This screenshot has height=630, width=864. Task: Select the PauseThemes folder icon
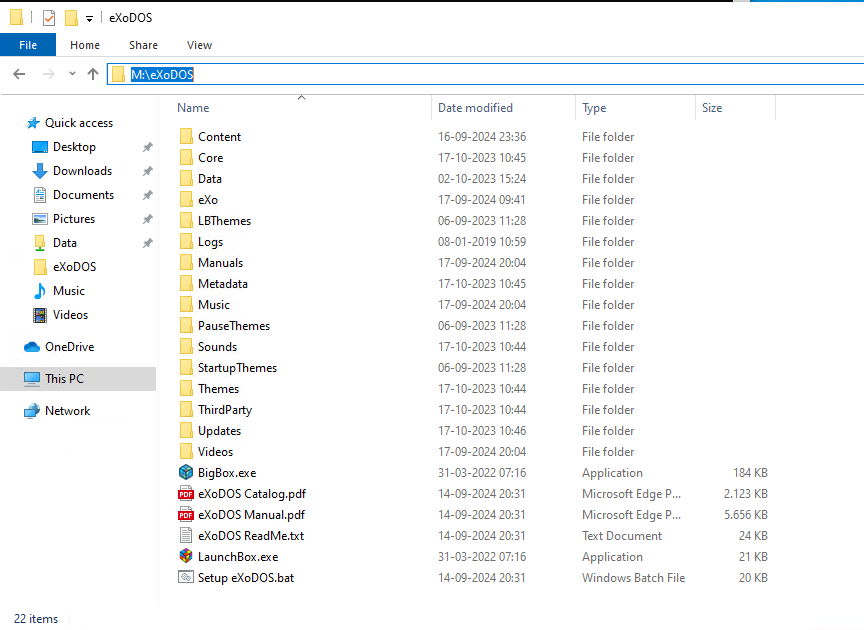coord(186,325)
